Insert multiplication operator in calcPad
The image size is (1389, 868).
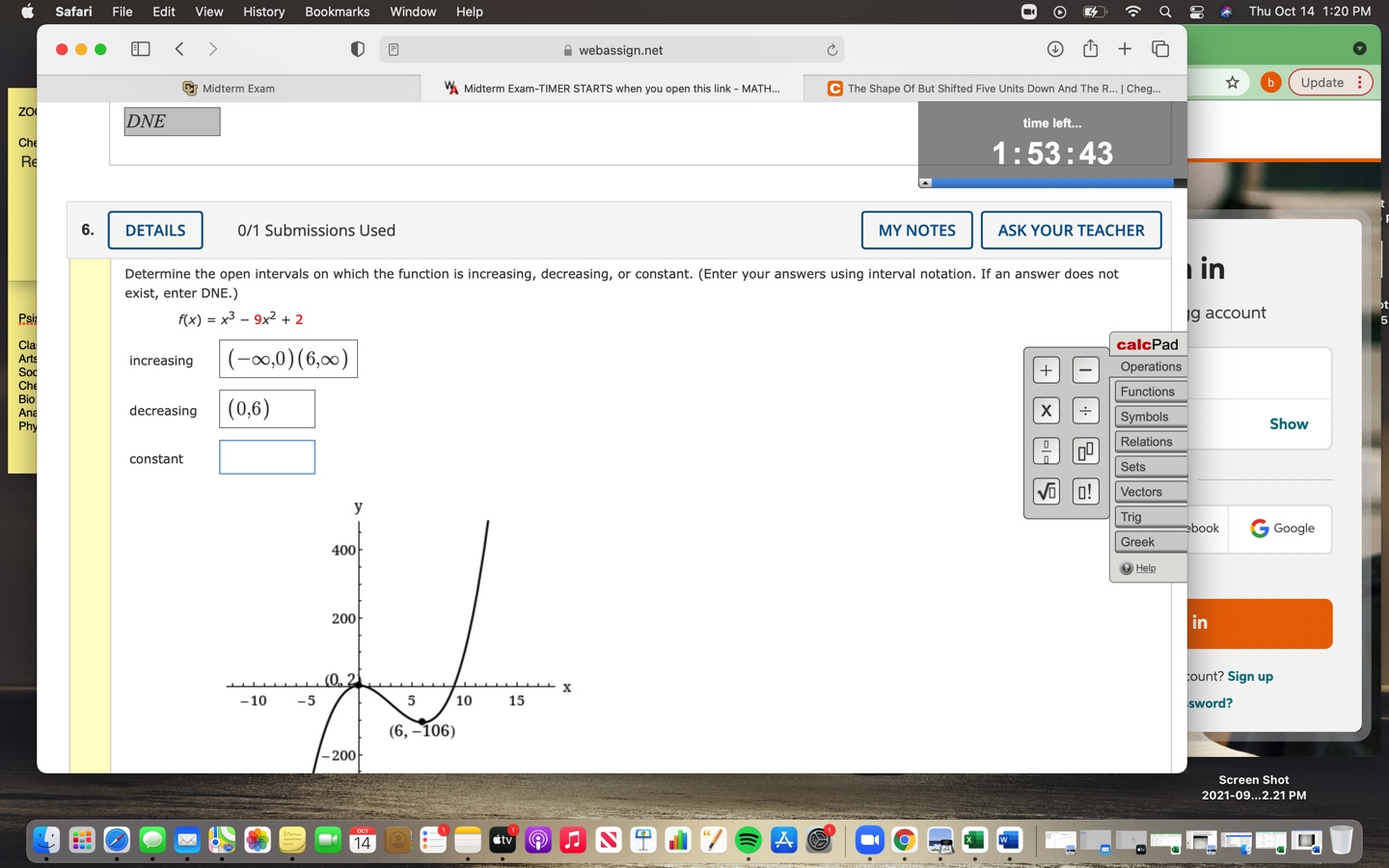pyautogui.click(x=1046, y=411)
